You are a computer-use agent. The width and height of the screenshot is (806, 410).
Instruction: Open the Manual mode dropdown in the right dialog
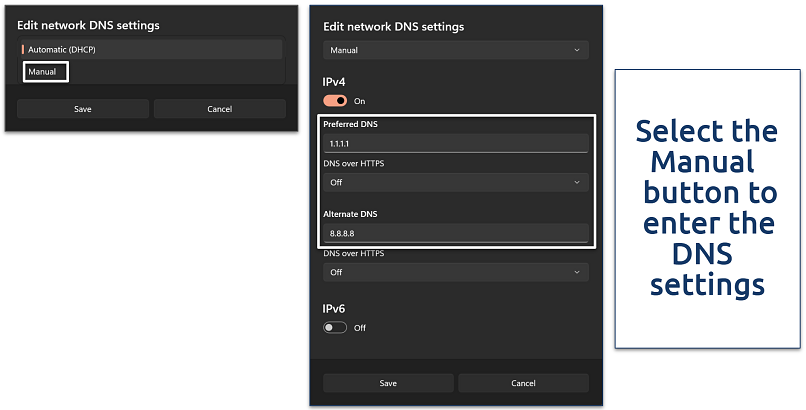pos(455,49)
